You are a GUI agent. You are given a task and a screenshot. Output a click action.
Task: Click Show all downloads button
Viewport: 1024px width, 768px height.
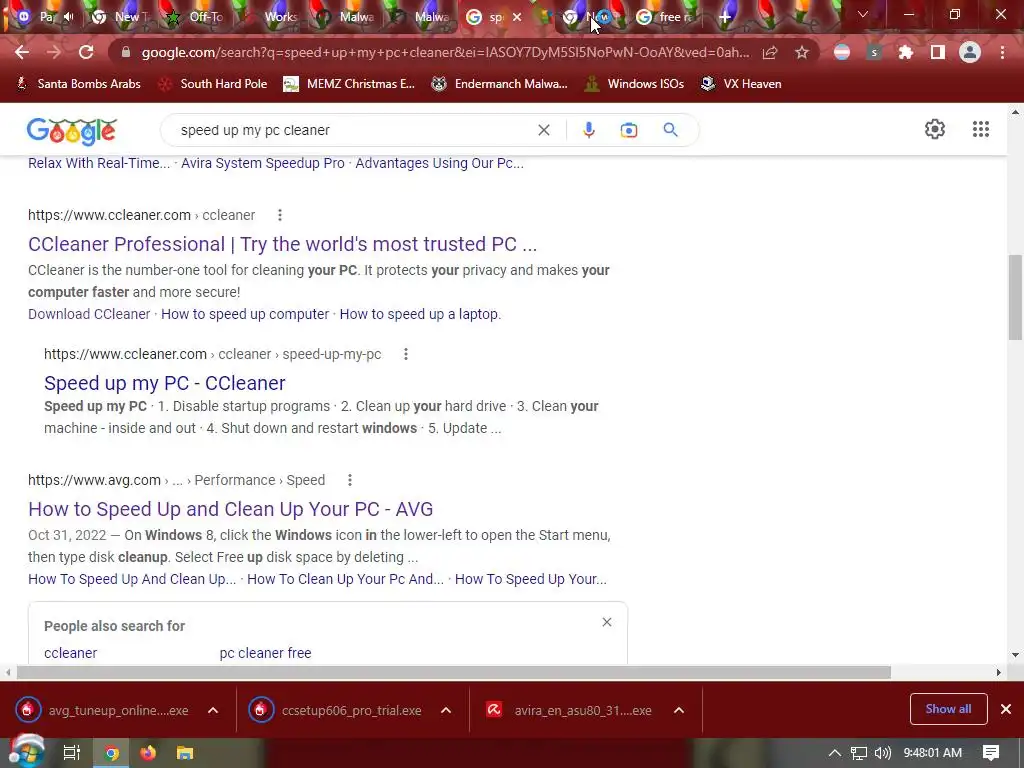[x=948, y=709]
